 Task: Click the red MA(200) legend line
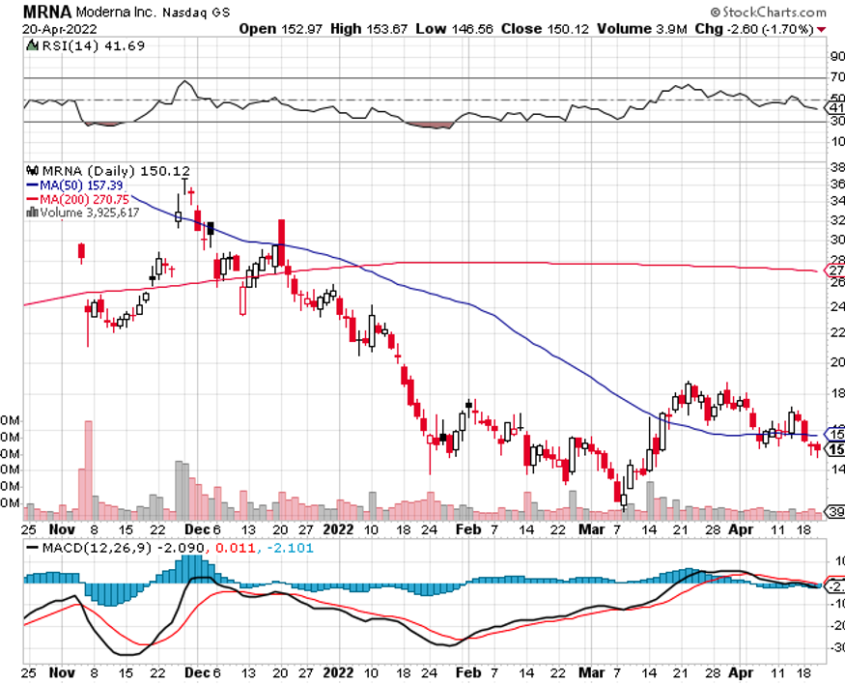tap(29, 199)
